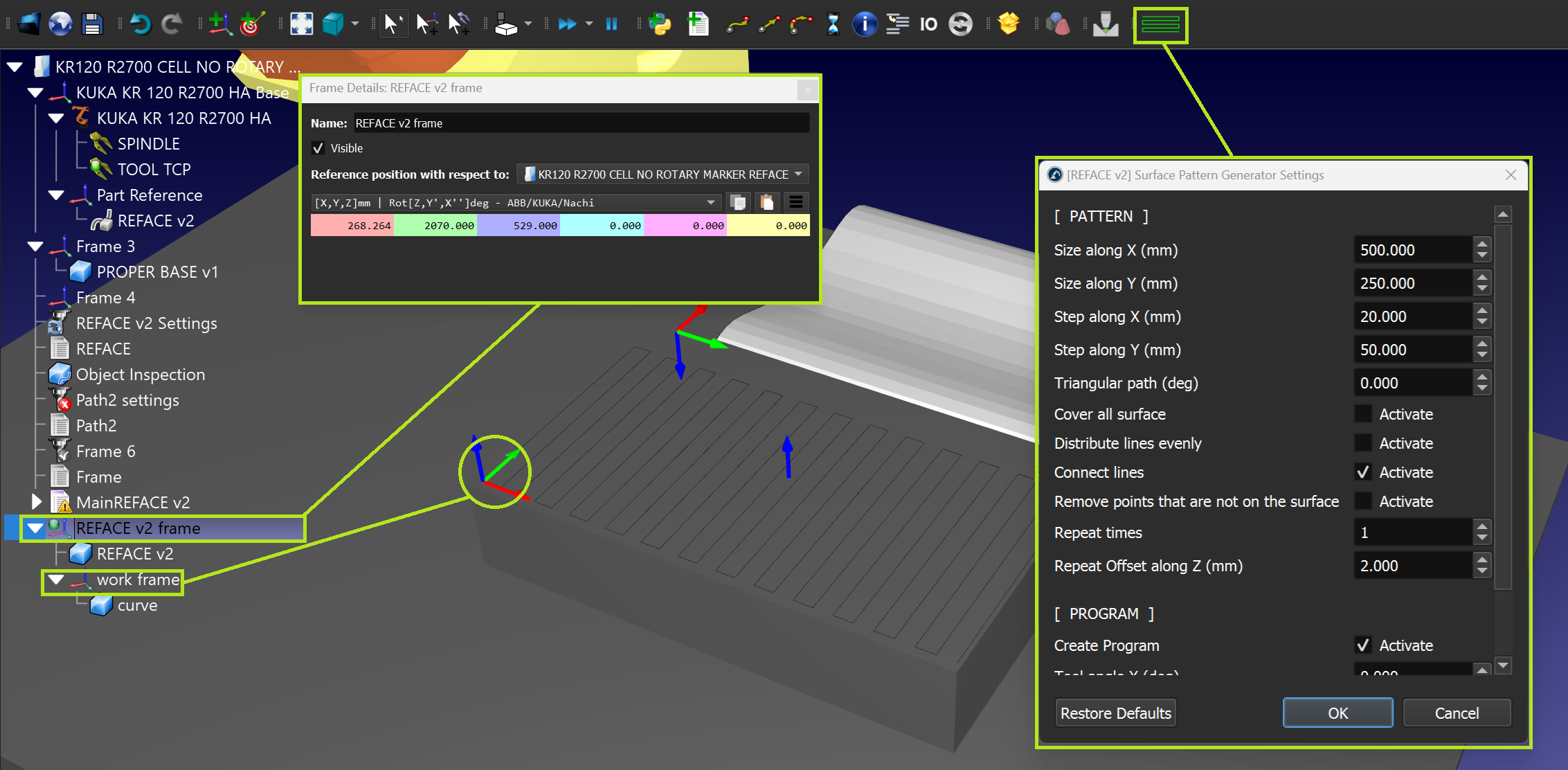Enable the Cover all surface checkbox

pos(1362,414)
